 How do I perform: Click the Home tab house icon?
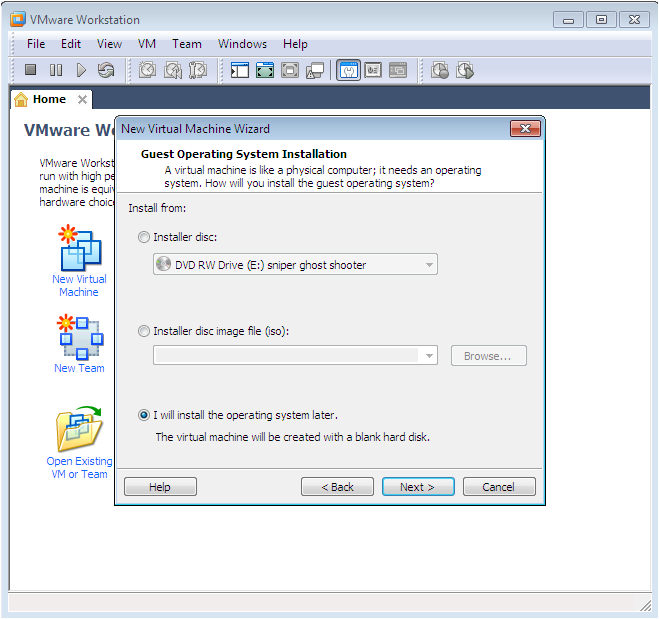point(21,100)
